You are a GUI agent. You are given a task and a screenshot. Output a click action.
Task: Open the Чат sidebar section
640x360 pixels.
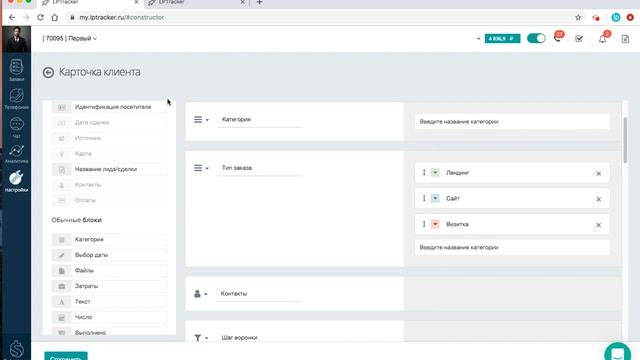tap(16, 127)
